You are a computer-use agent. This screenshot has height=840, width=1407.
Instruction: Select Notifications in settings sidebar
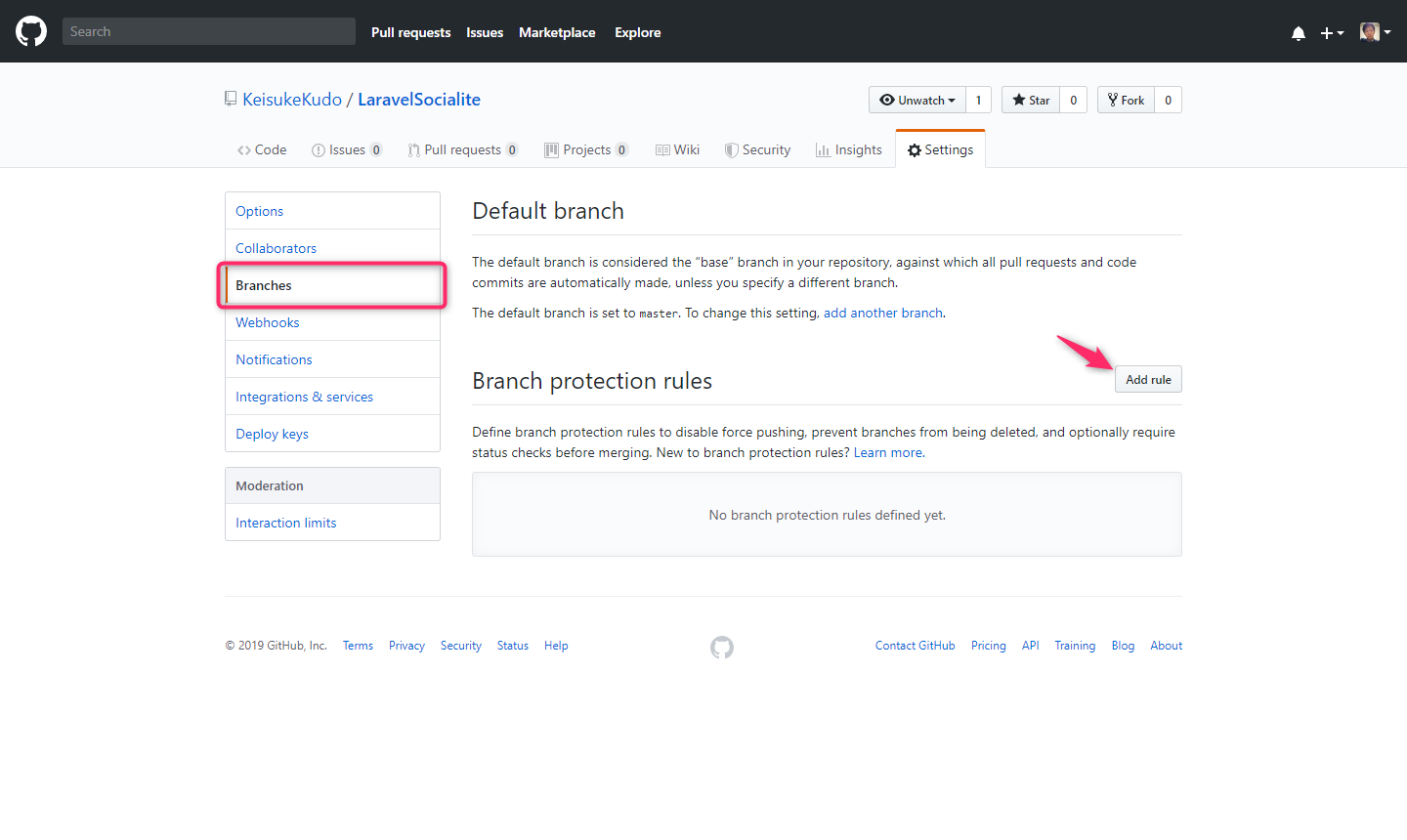click(332, 359)
